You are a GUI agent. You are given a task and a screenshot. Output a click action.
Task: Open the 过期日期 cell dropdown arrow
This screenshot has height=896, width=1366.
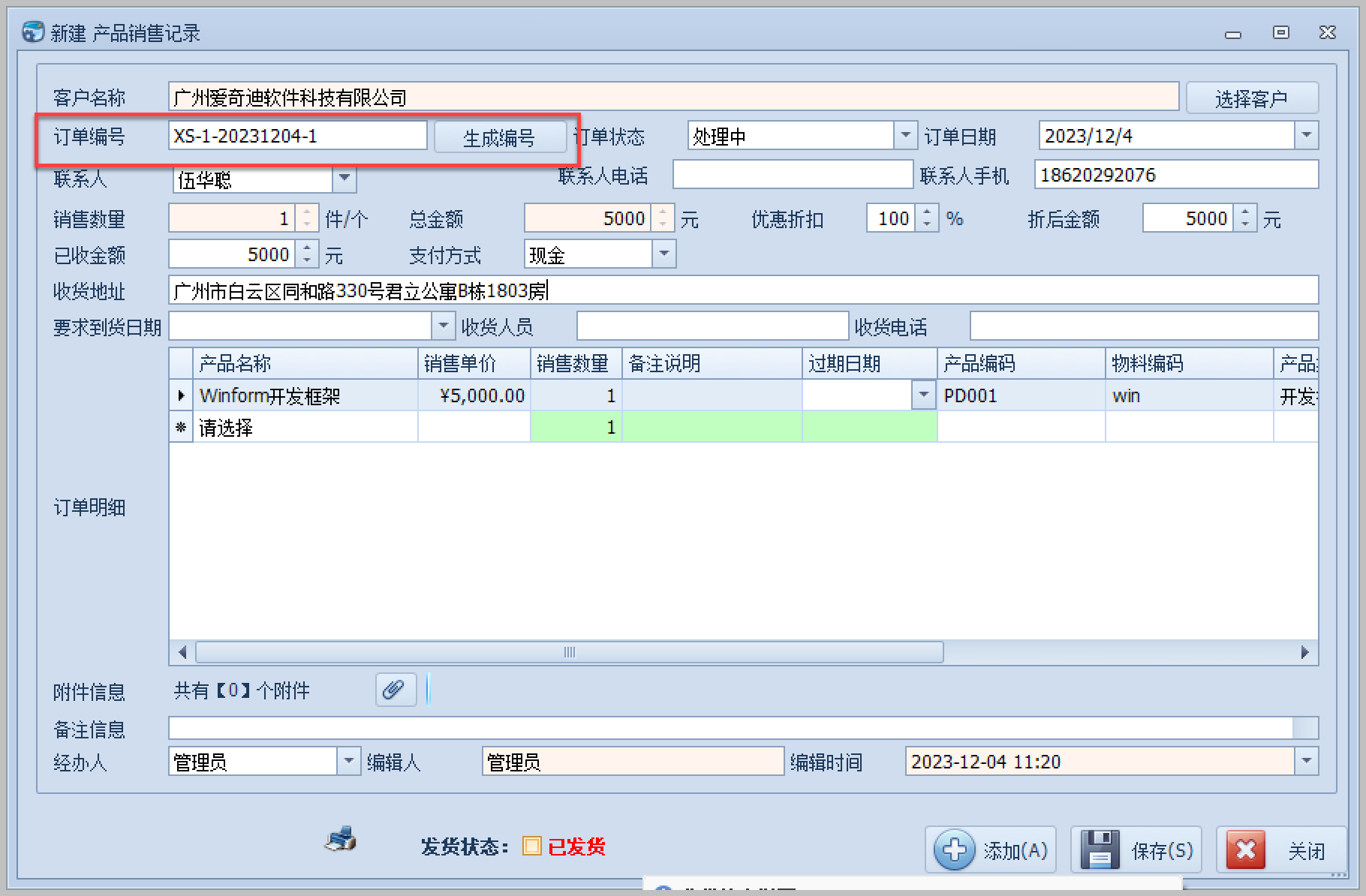click(923, 395)
